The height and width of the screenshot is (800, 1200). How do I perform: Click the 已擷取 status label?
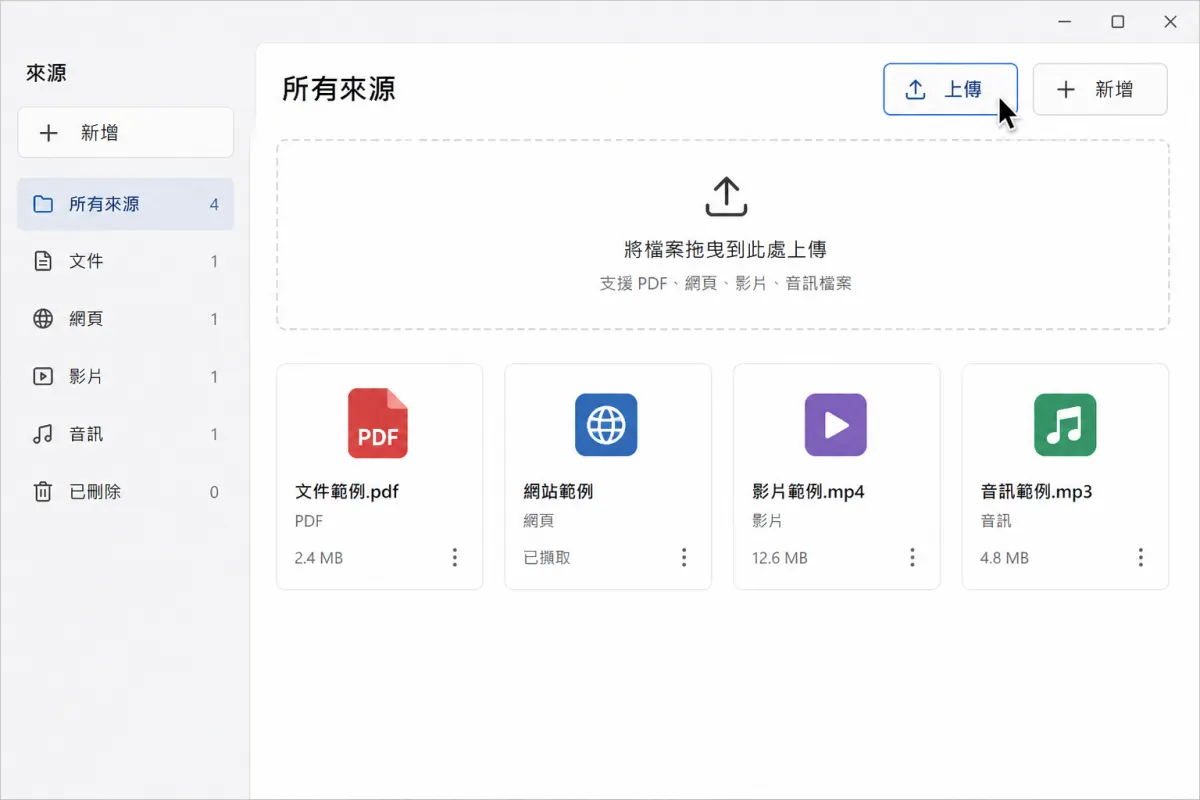[547, 558]
